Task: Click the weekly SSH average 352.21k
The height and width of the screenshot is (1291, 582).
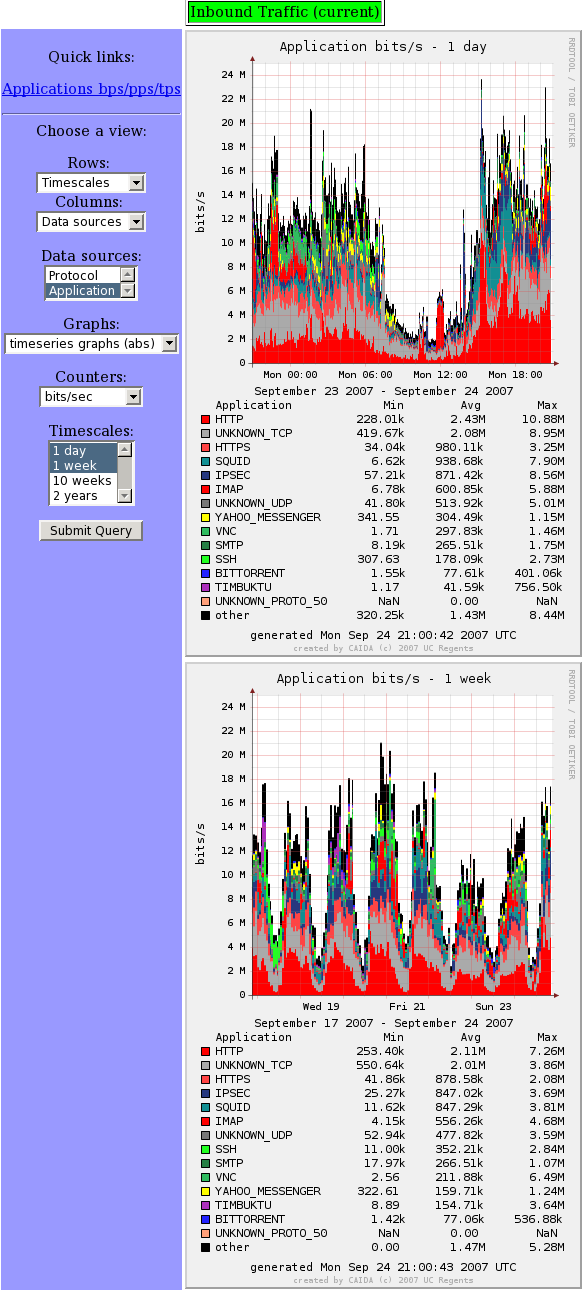Action: (x=461, y=1149)
